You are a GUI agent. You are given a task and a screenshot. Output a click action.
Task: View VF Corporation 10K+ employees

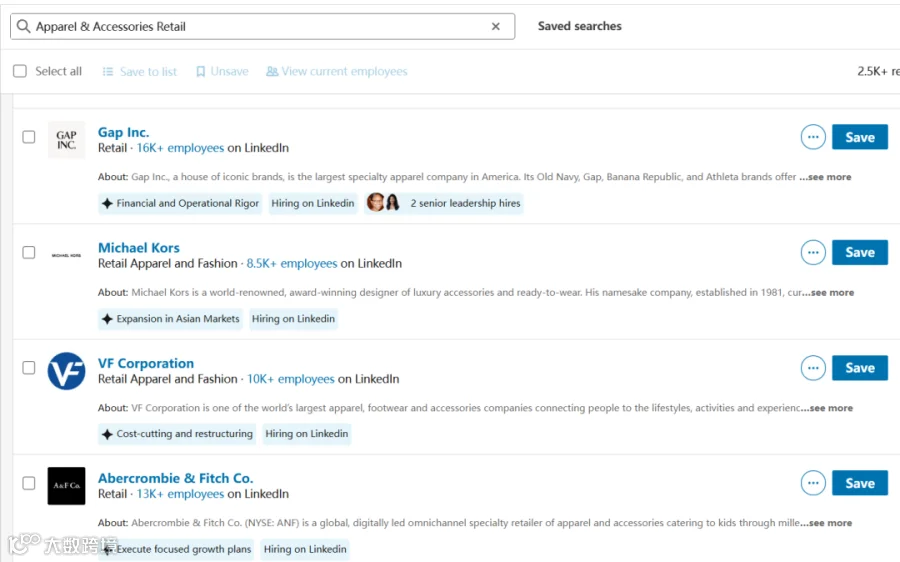click(290, 379)
